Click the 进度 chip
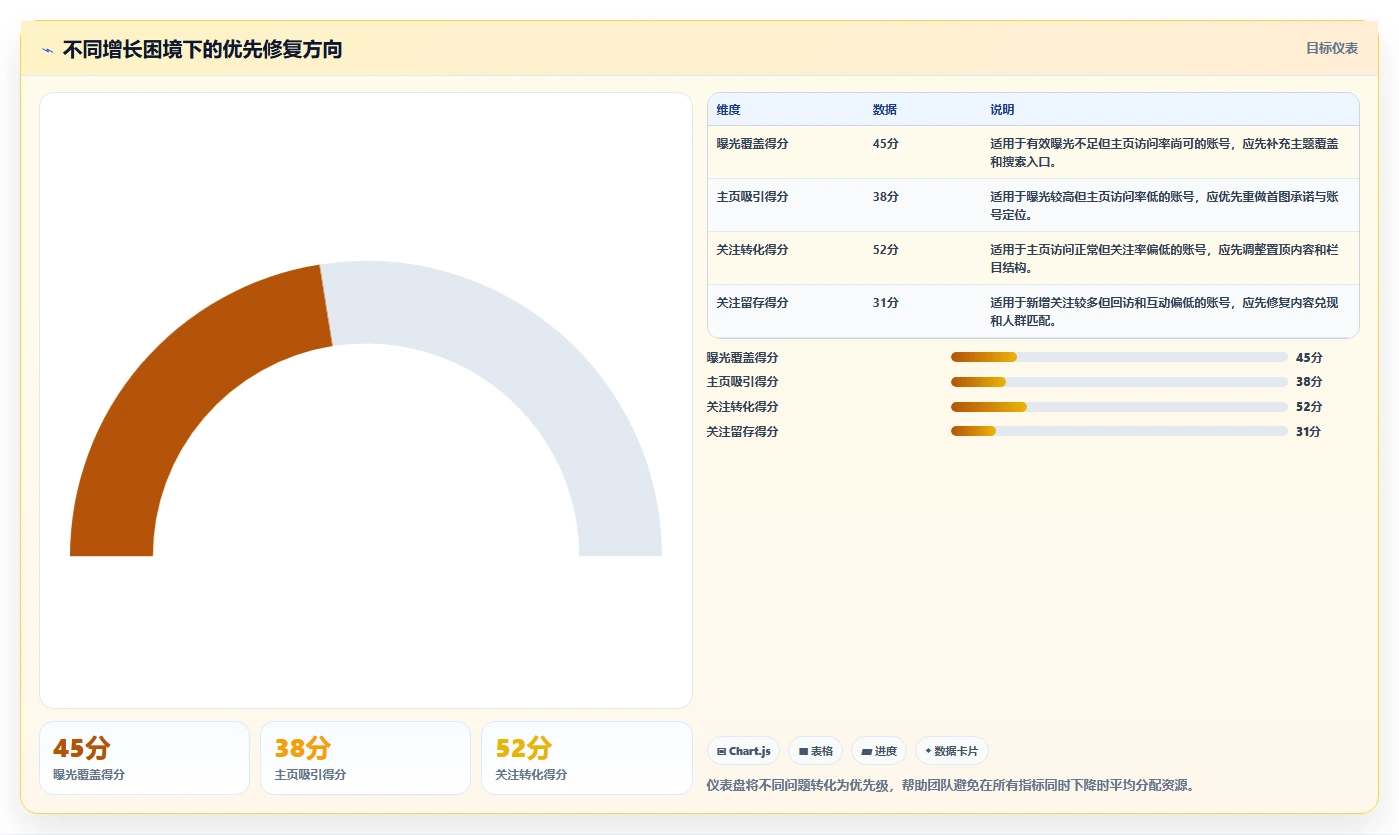Viewport: 1399px width, 835px height. (879, 751)
